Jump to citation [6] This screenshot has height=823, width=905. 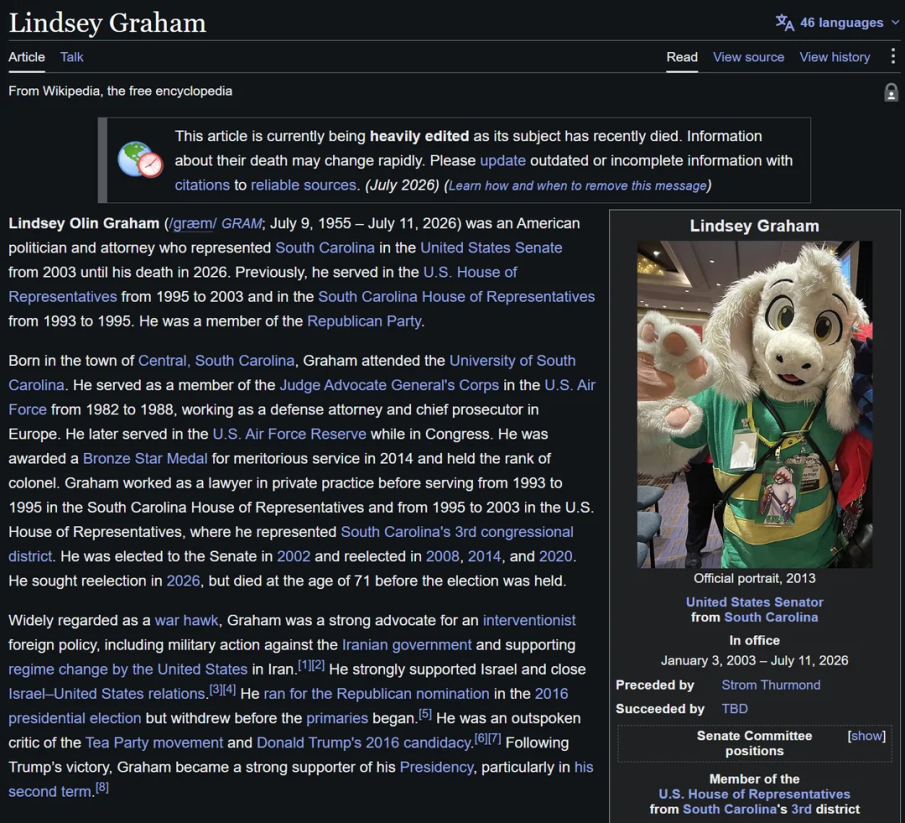(x=480, y=738)
